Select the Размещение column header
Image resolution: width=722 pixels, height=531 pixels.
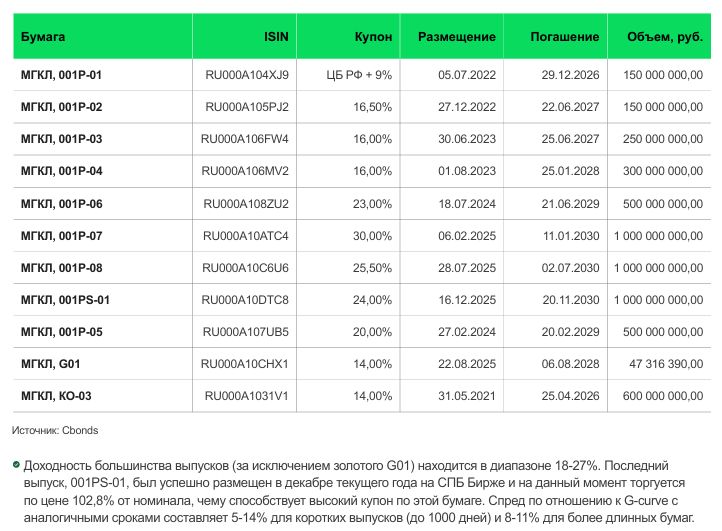(456, 36)
